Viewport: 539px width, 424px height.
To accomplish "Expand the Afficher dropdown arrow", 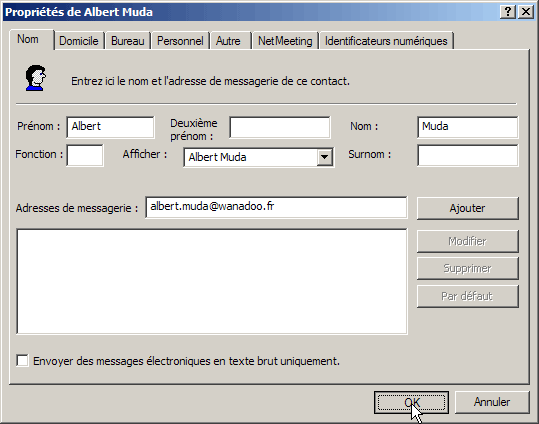I will 324,157.
